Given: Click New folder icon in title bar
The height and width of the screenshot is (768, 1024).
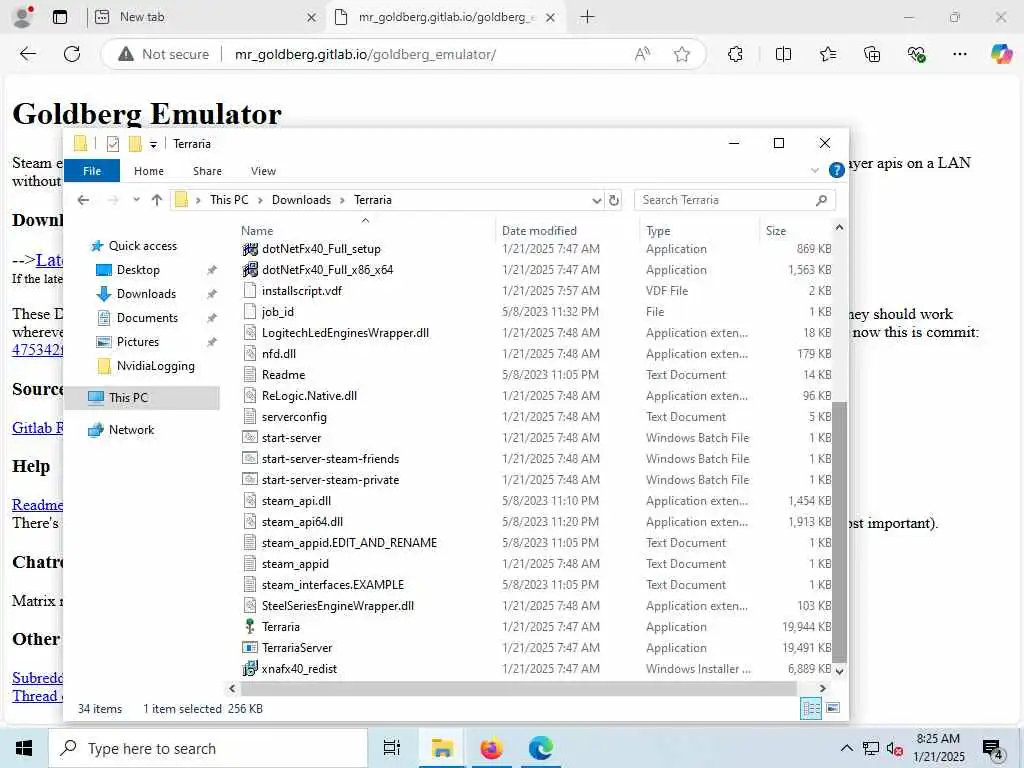Looking at the screenshot, I should point(135,144).
